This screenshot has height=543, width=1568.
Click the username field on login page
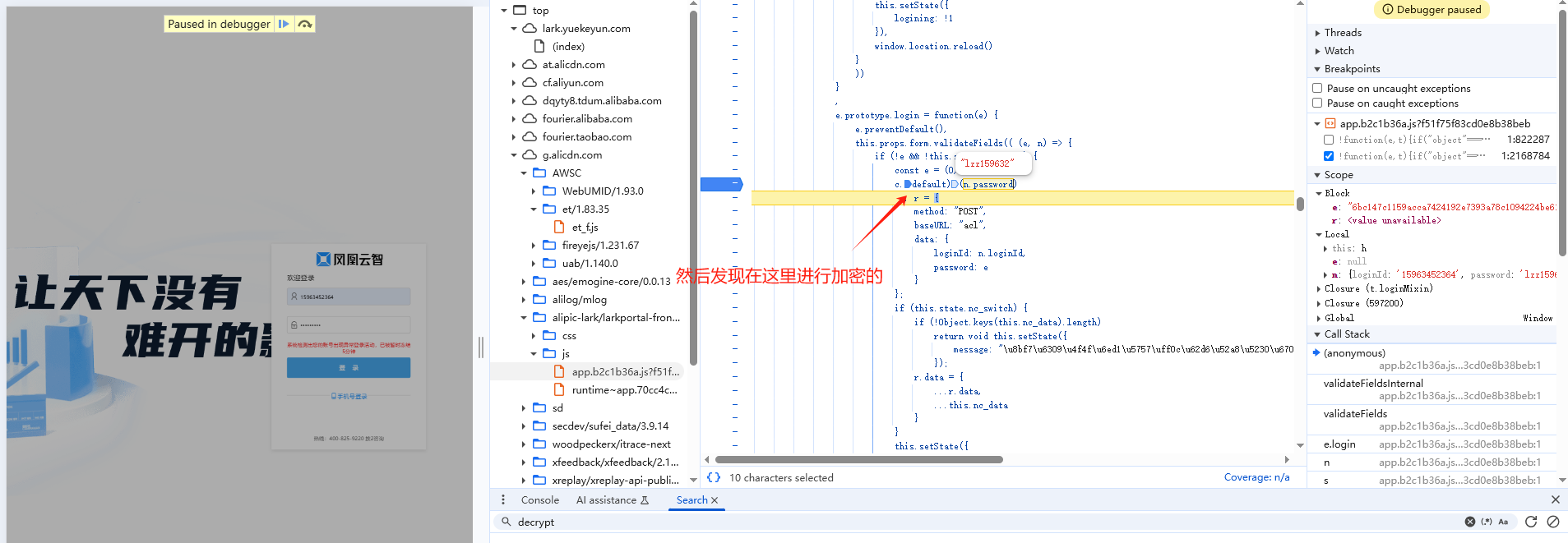349,297
